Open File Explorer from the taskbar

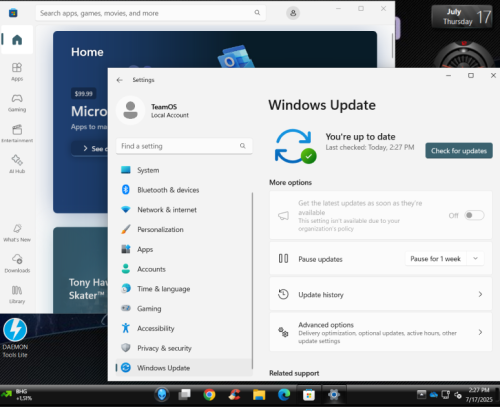click(259, 395)
